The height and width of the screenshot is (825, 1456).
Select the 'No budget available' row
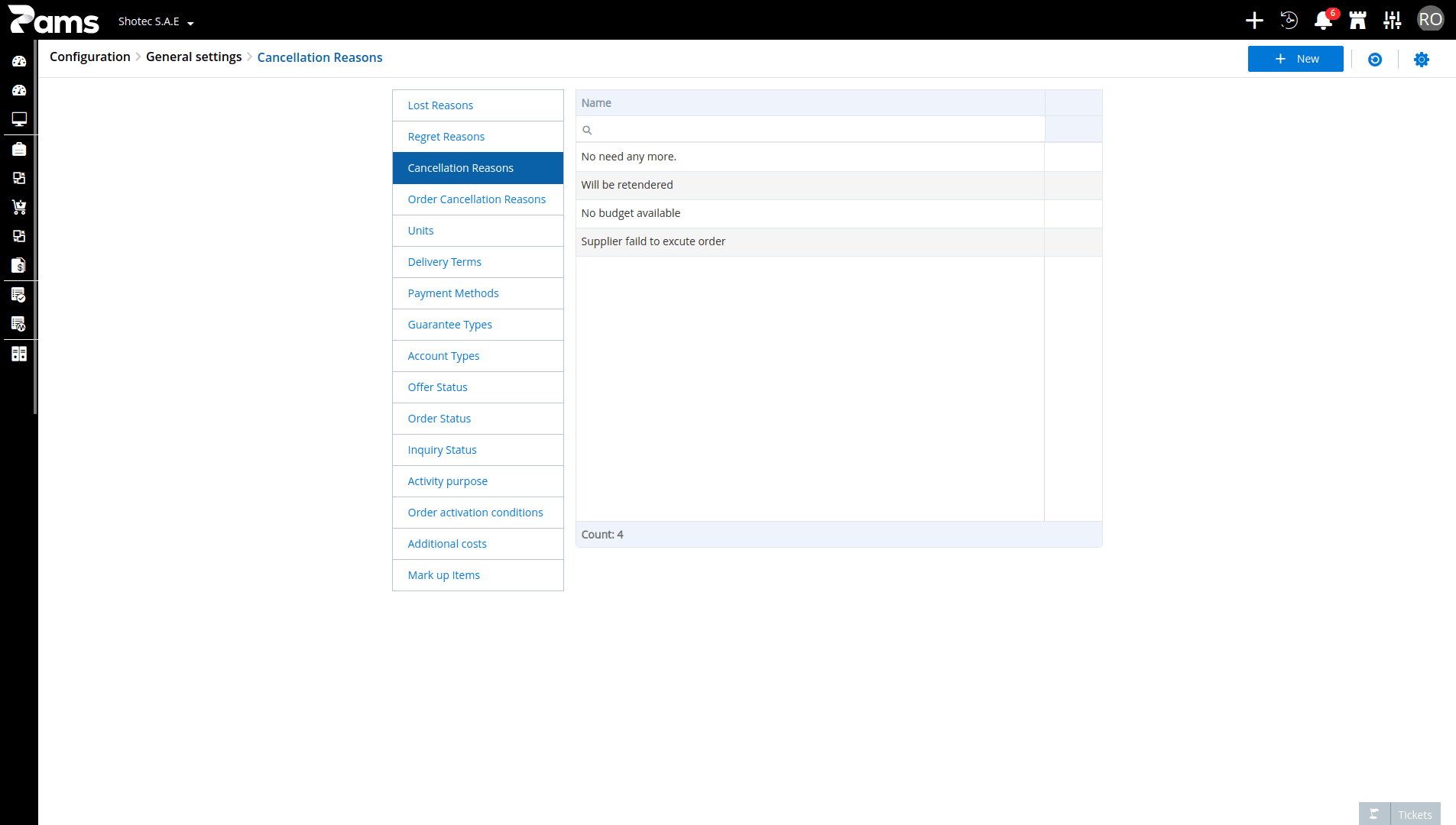[x=838, y=213]
